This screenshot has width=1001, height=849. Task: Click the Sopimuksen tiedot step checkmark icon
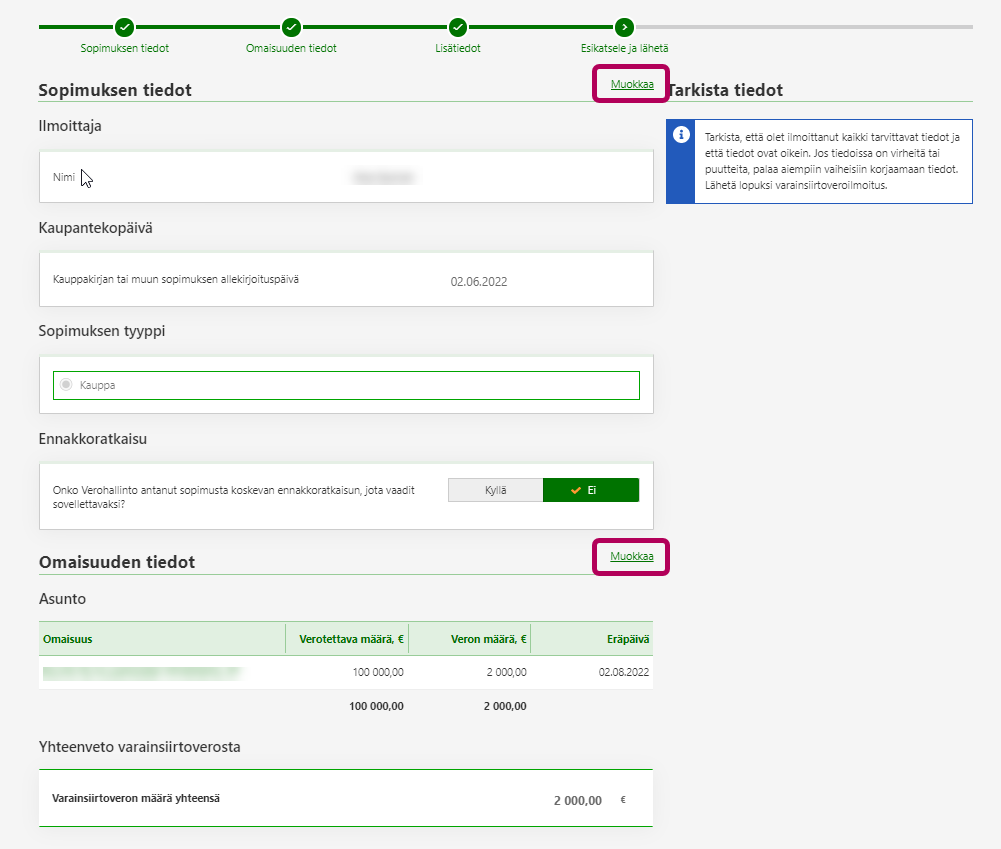tap(124, 27)
